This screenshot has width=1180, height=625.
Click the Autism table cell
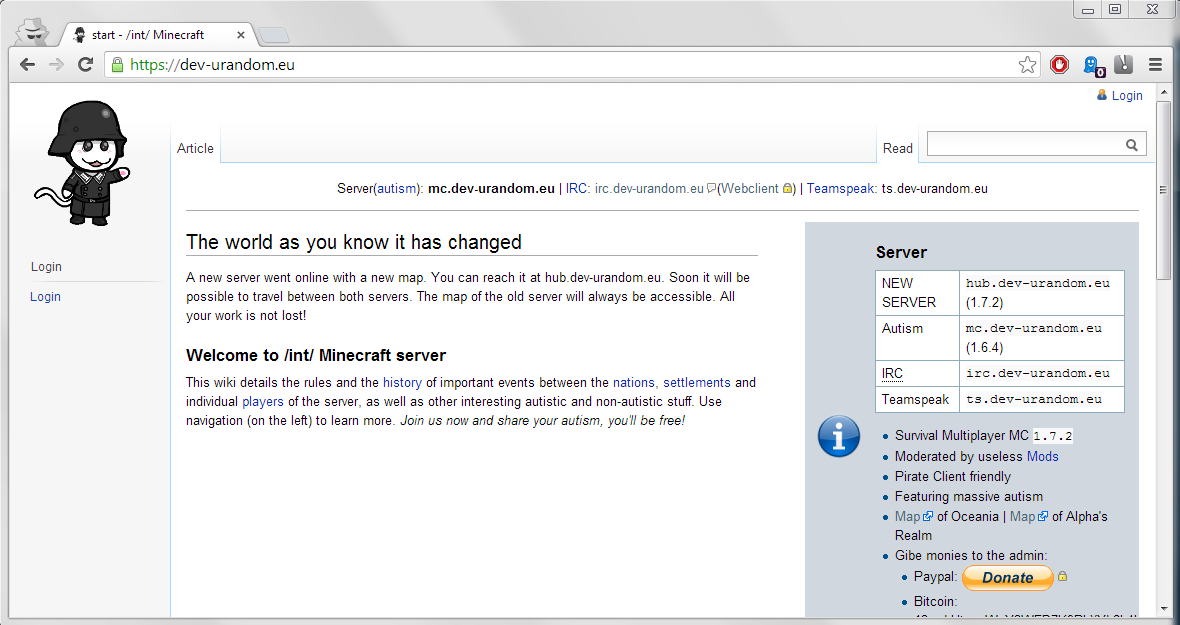[917, 338]
